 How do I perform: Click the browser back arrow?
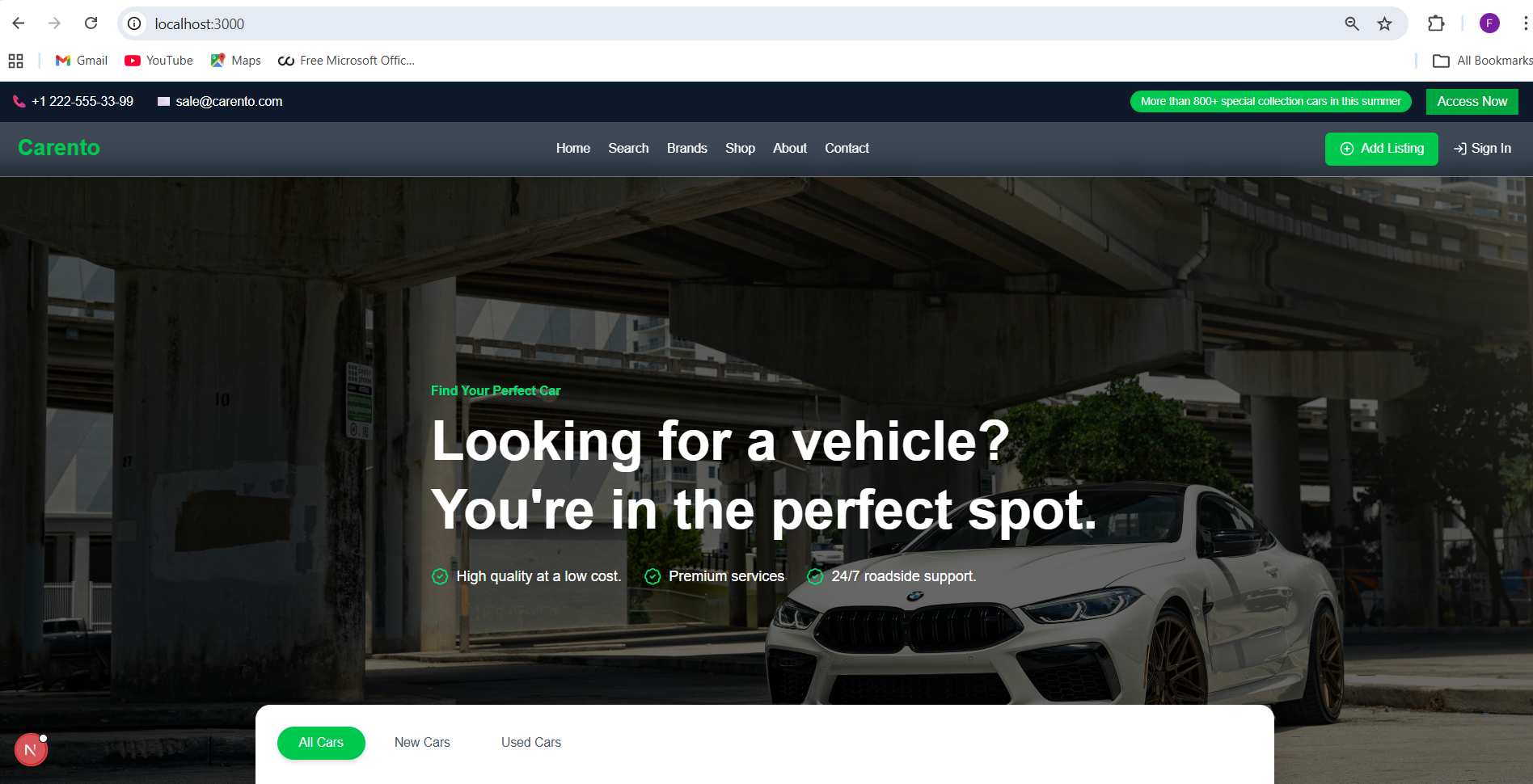pyautogui.click(x=19, y=23)
